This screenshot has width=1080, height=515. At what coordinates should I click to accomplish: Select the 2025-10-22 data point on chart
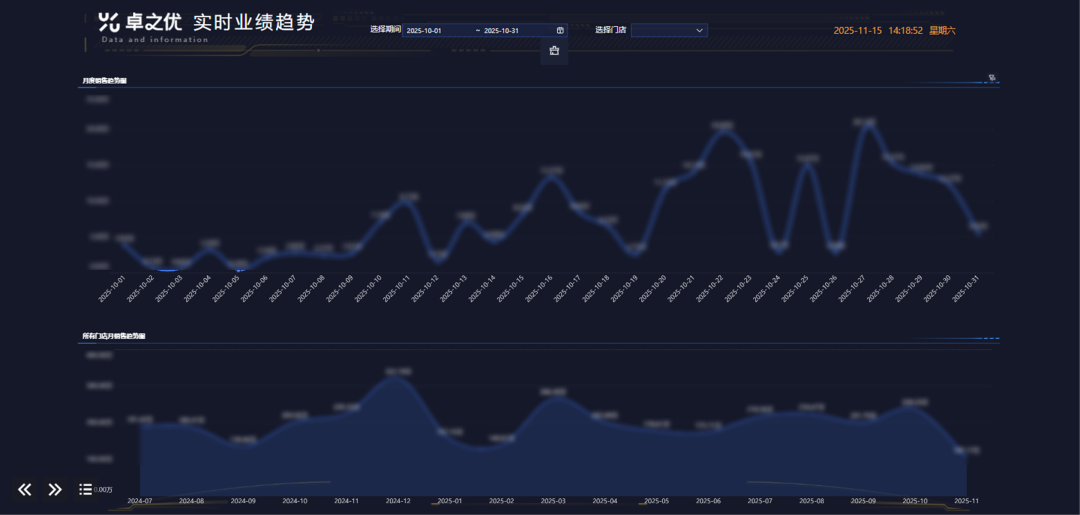tap(722, 130)
